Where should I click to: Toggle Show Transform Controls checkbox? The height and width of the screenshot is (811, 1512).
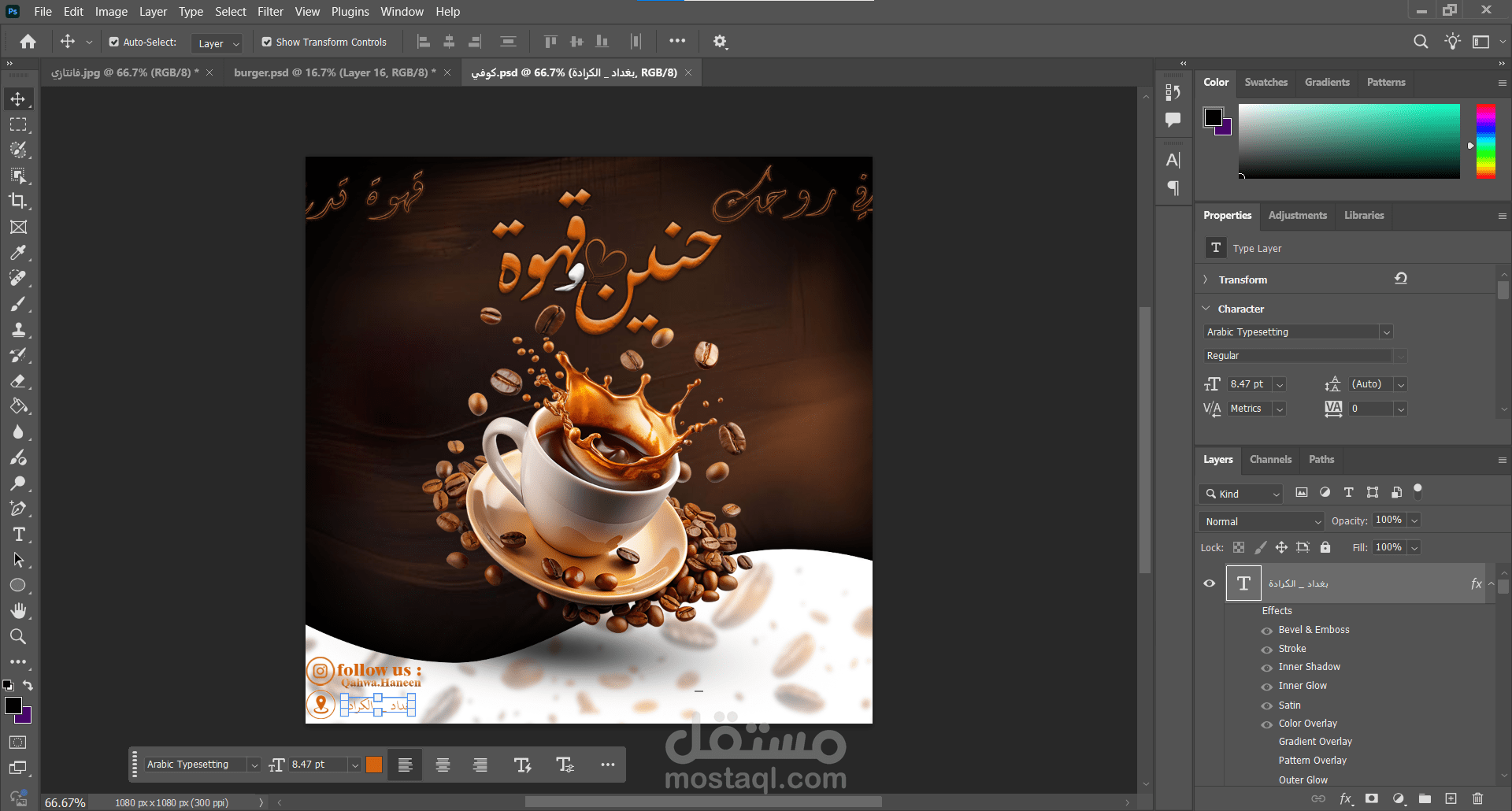[267, 43]
